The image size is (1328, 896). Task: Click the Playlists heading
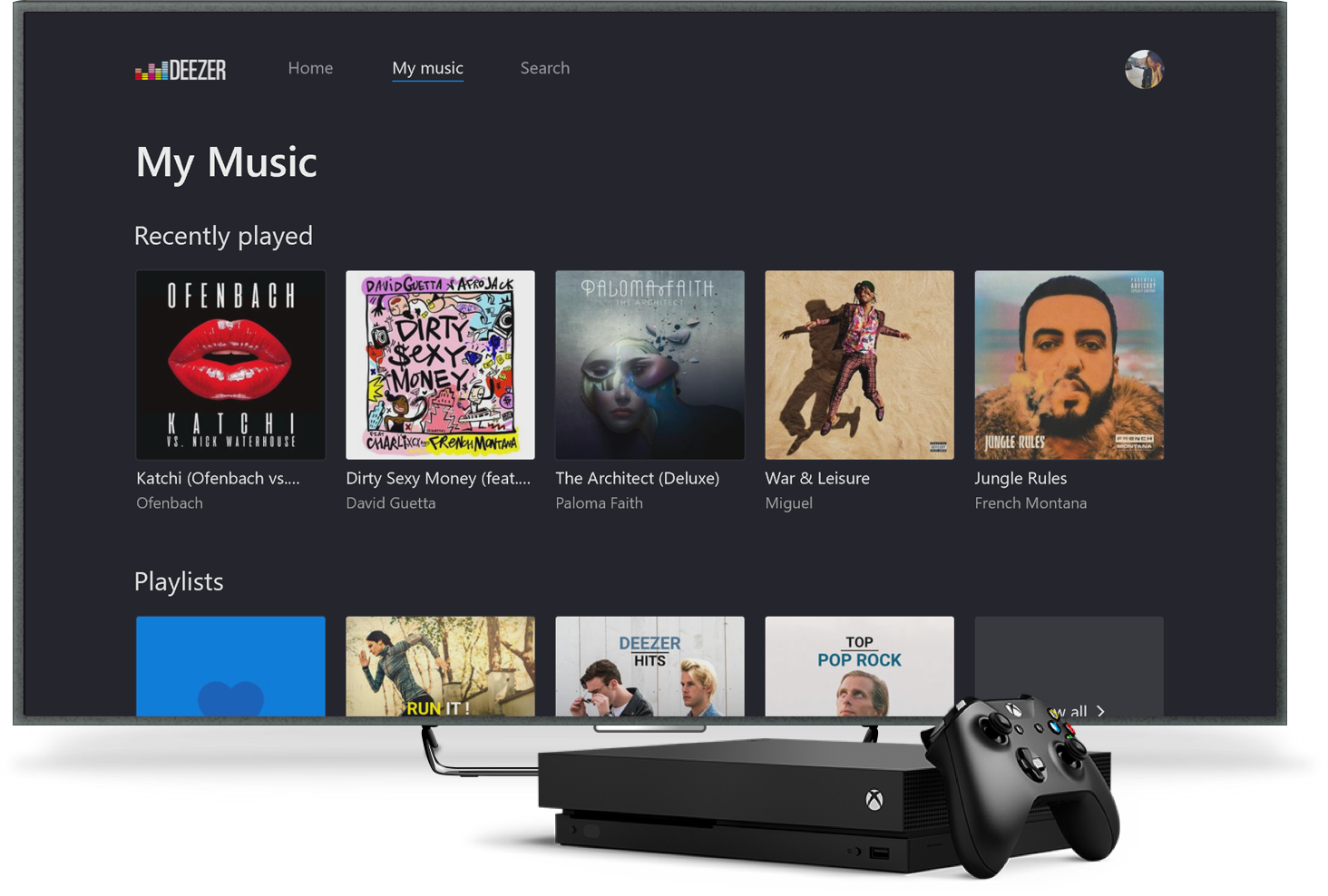click(x=179, y=581)
